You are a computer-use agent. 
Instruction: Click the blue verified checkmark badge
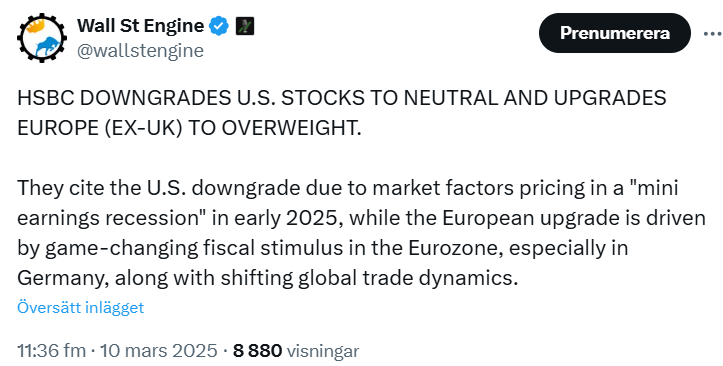click(219, 26)
